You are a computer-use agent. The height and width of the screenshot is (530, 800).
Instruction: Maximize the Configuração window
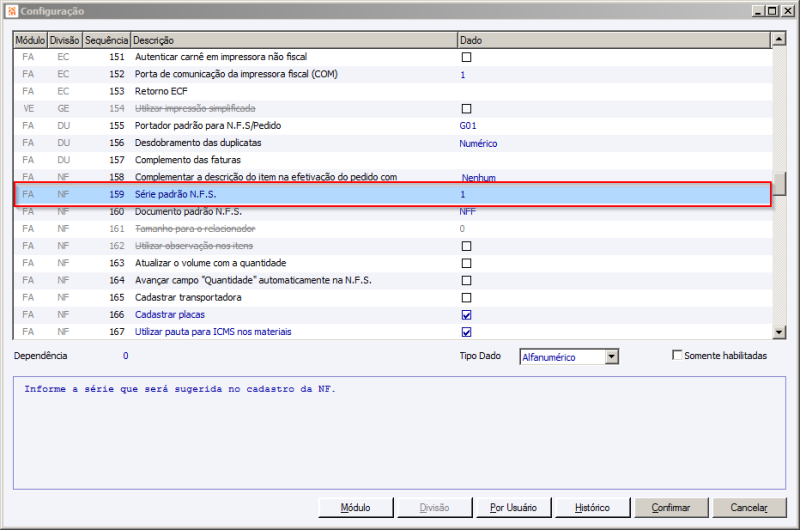pos(772,11)
